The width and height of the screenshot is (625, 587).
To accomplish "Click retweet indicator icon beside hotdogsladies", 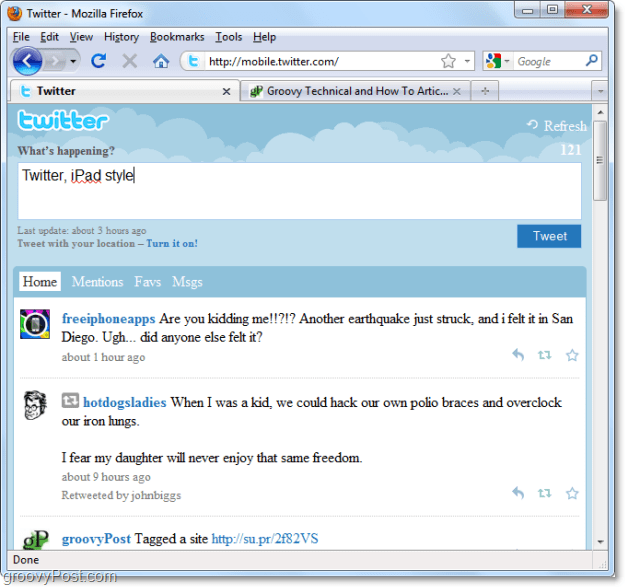I will [x=70, y=400].
